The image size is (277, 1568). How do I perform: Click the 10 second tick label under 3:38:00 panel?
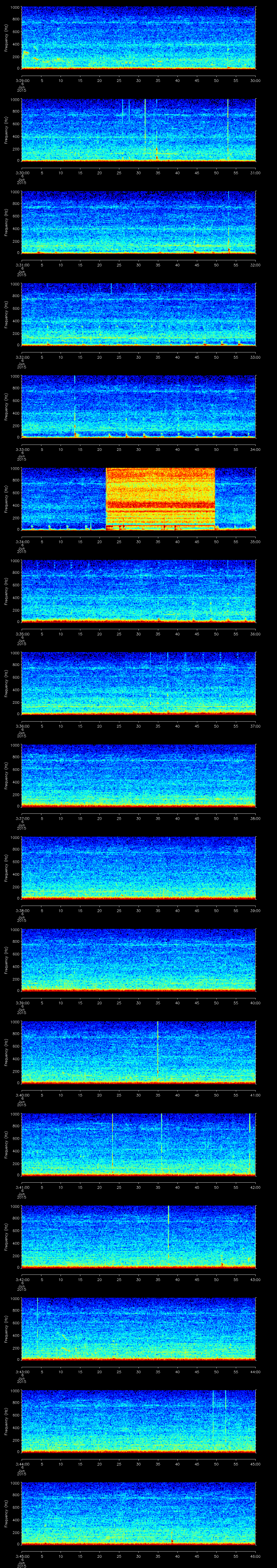(61, 910)
